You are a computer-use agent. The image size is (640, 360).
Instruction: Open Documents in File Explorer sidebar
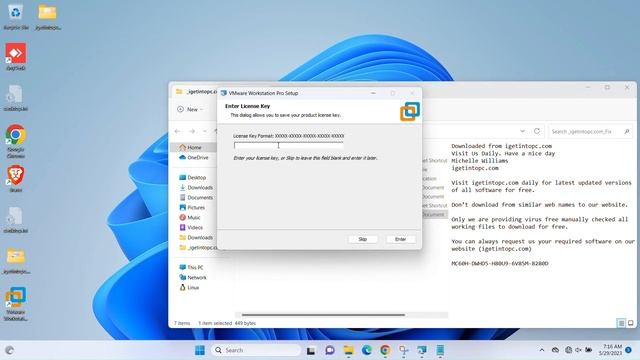[196, 198]
